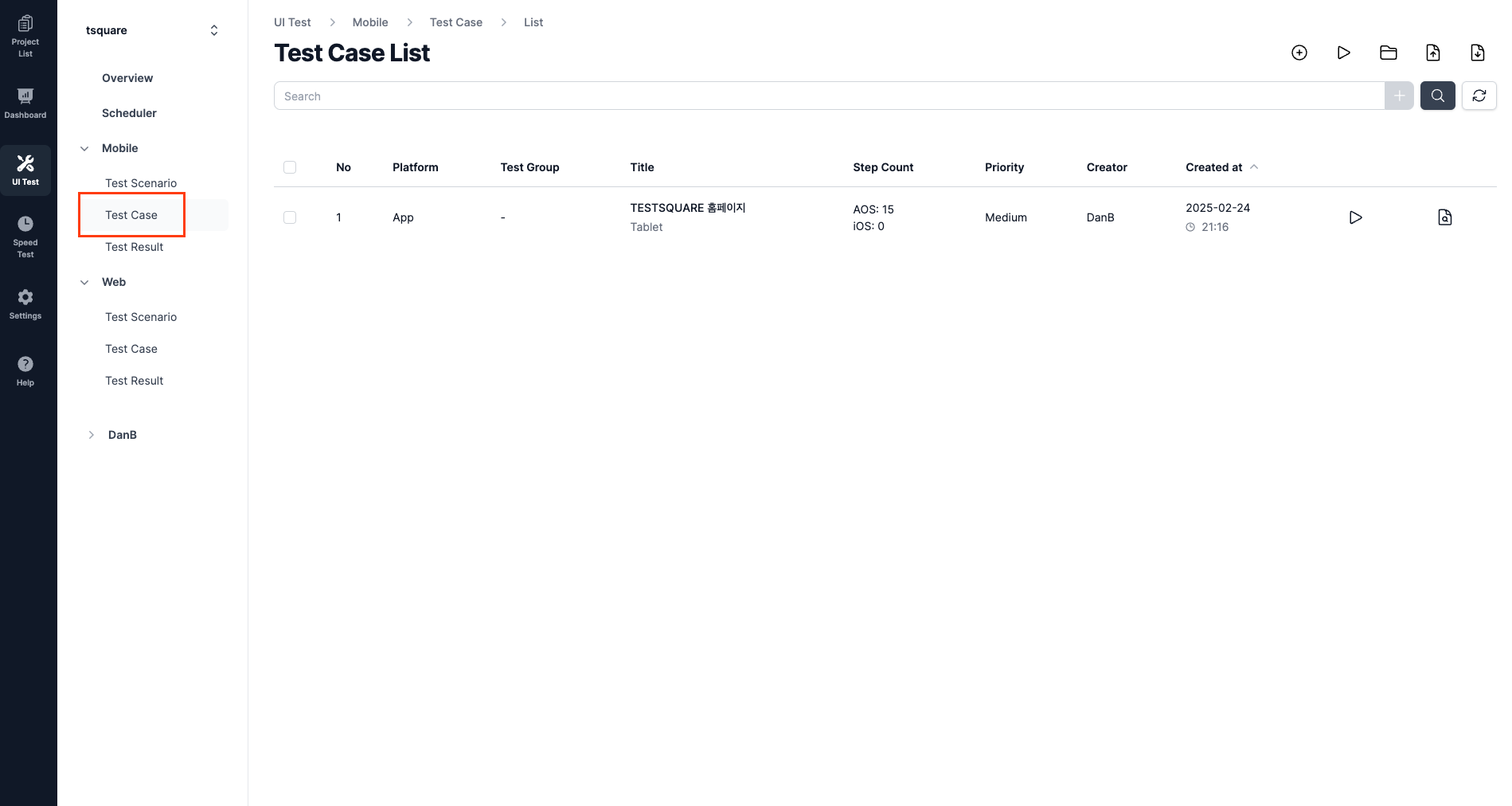Open Help in the sidebar

25,371
